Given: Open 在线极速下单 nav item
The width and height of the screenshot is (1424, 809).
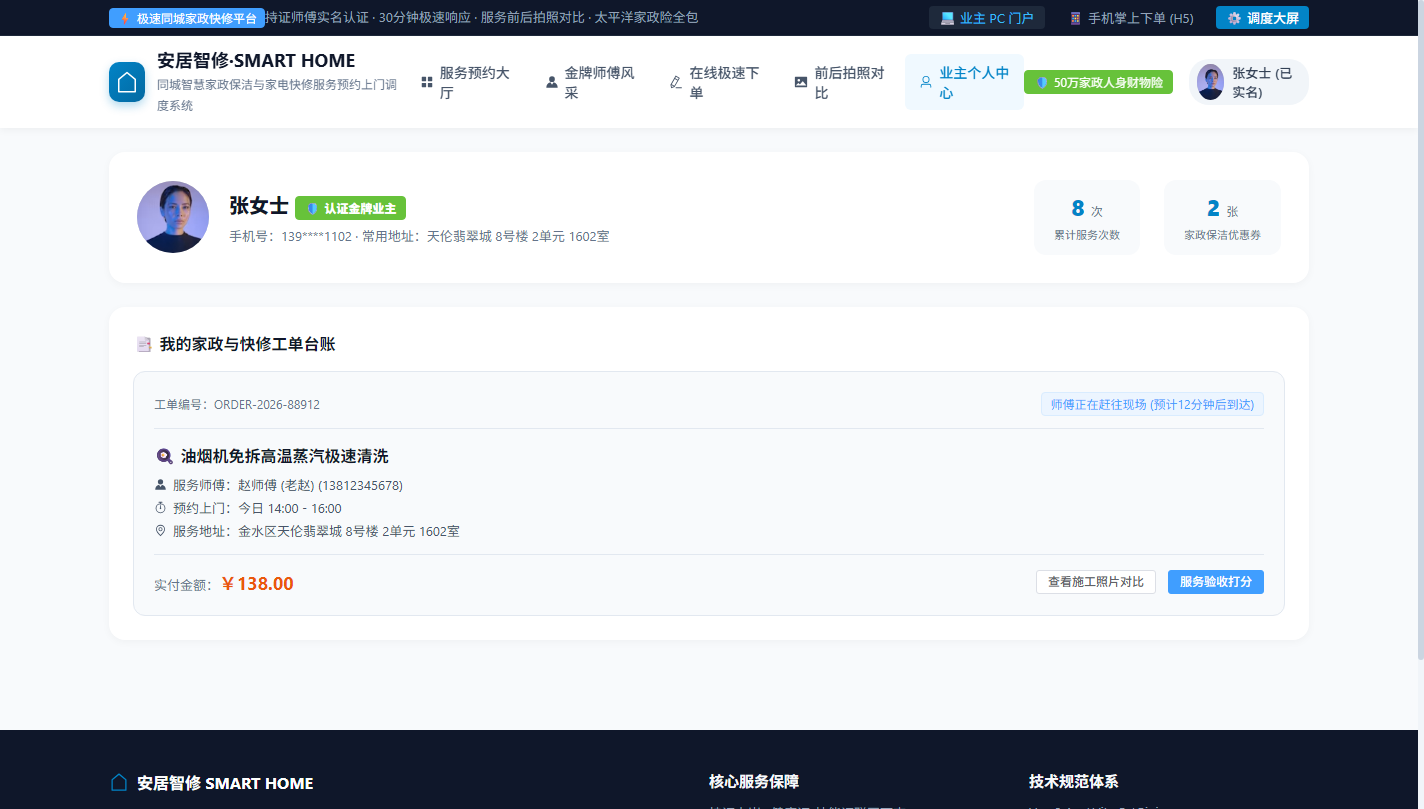Looking at the screenshot, I should [717, 82].
